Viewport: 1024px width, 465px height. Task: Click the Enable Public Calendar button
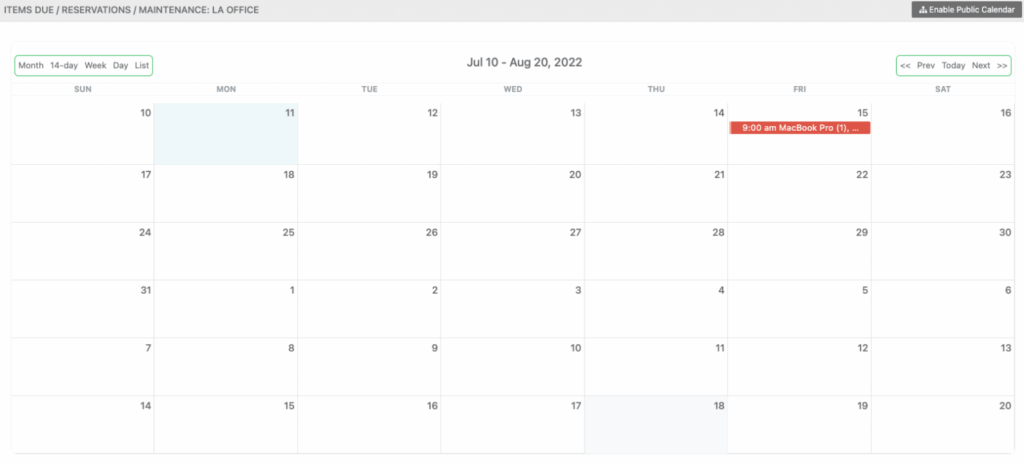(965, 10)
